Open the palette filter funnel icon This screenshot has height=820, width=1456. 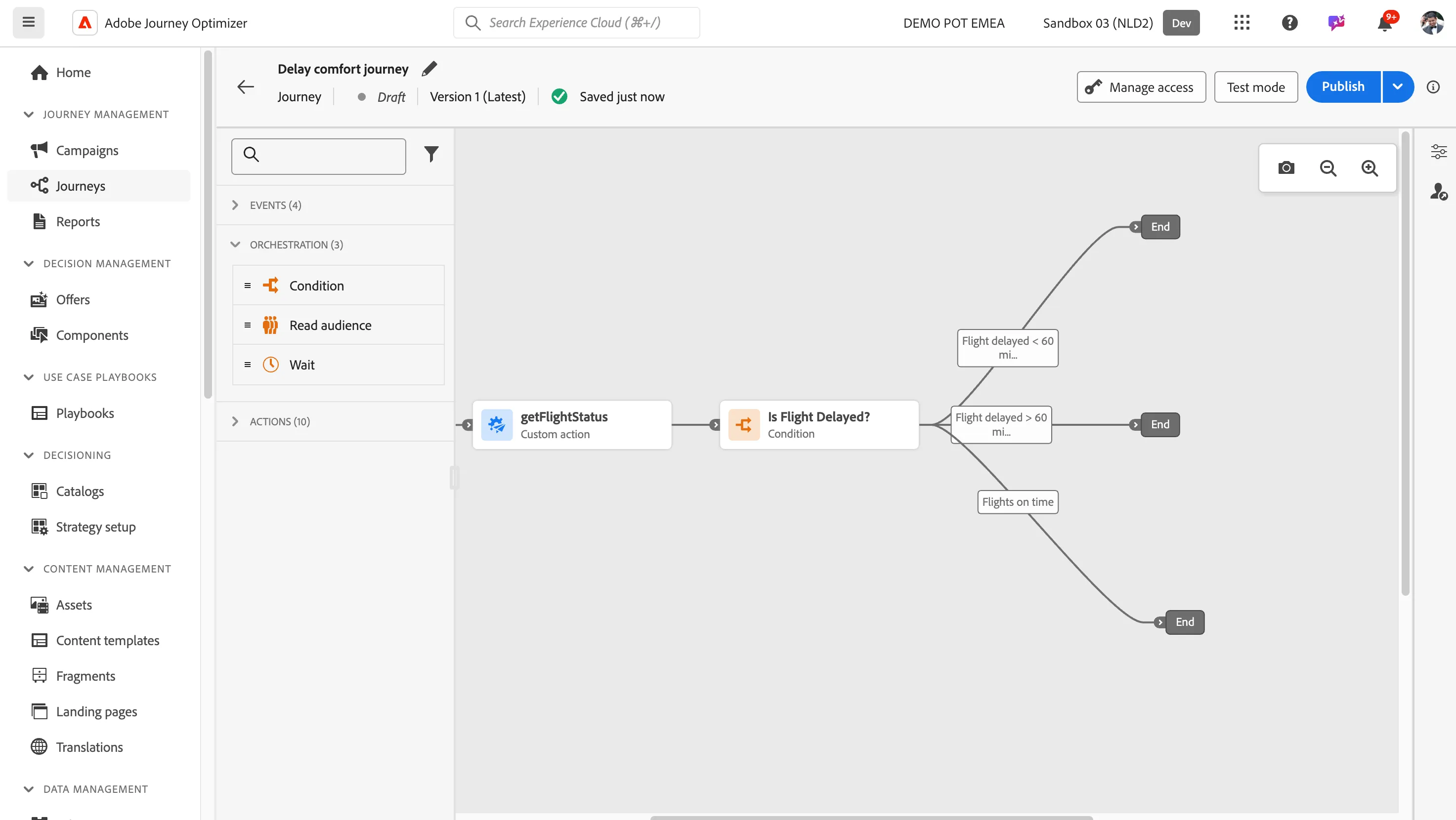431,154
